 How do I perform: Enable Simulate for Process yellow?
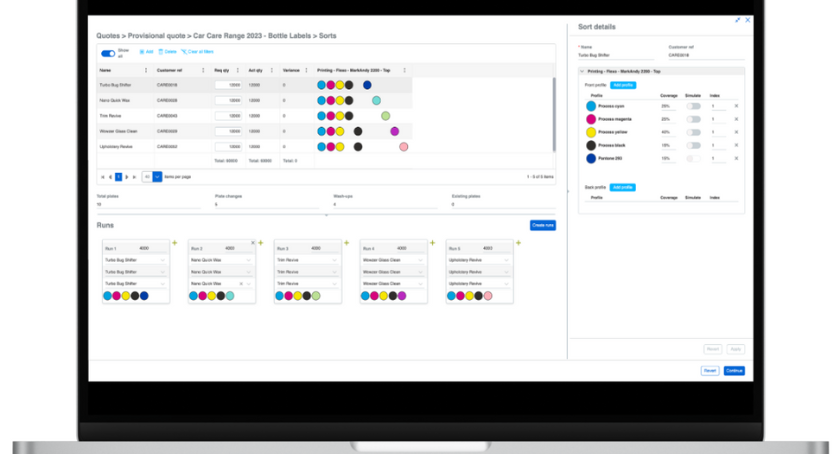[x=694, y=132]
